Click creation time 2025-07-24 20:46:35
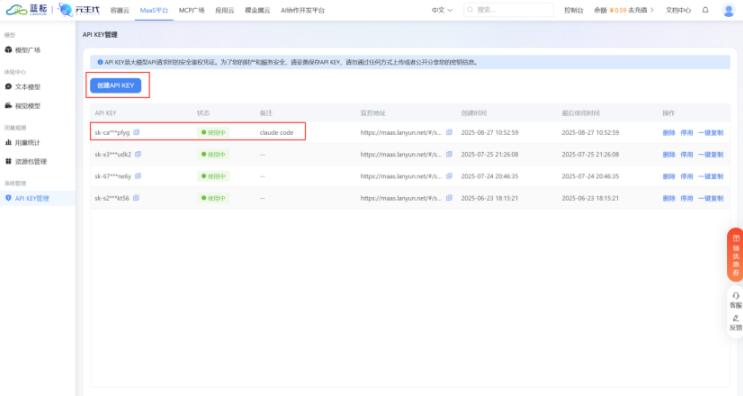743x396 pixels. click(x=489, y=176)
